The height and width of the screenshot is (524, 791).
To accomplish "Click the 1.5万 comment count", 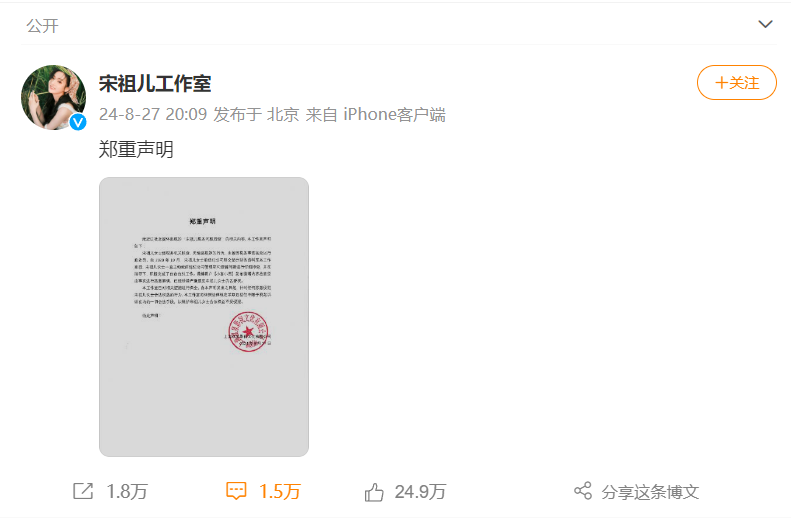I will (280, 491).
